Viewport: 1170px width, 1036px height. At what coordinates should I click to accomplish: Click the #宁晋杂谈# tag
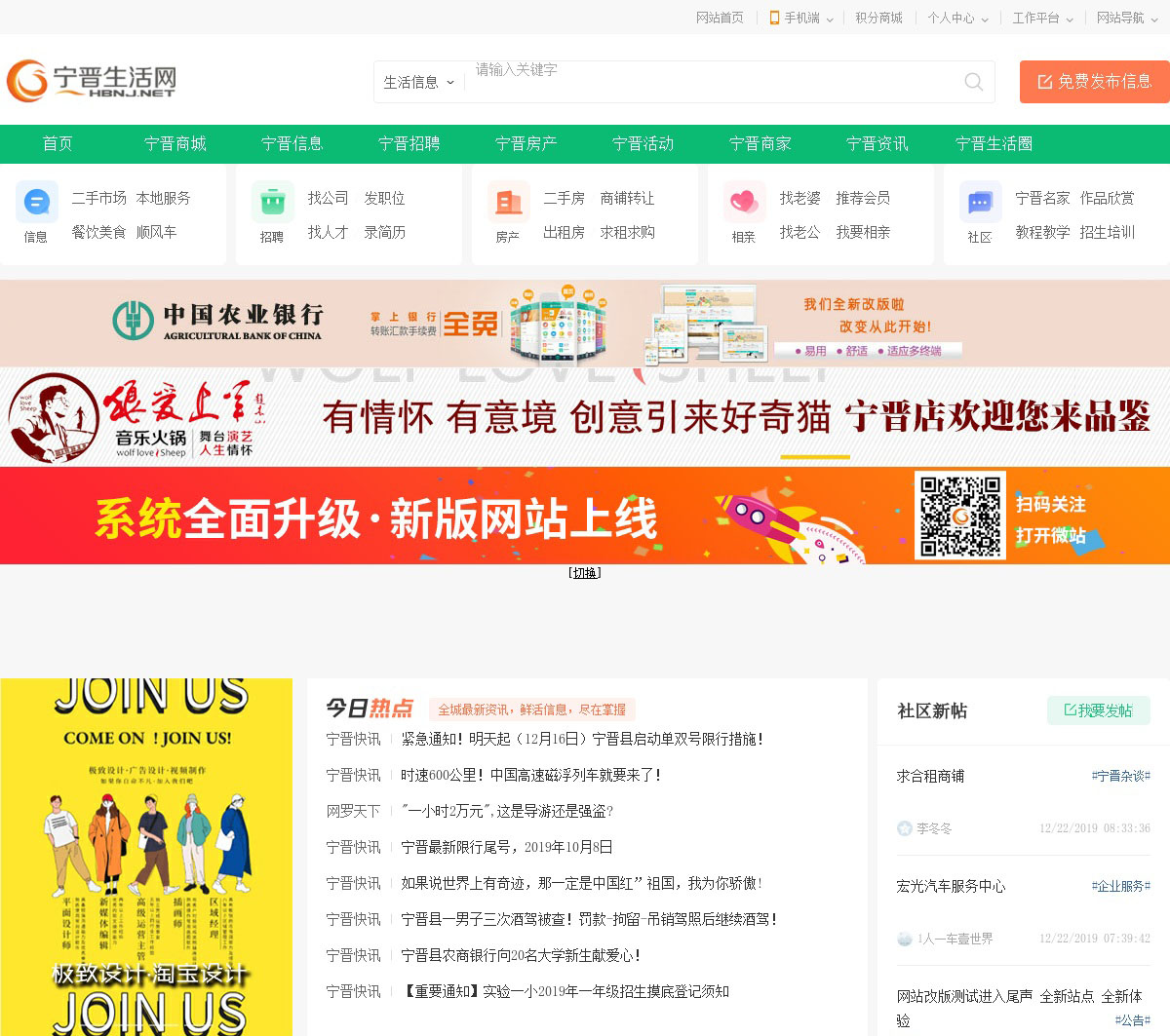(x=1120, y=777)
